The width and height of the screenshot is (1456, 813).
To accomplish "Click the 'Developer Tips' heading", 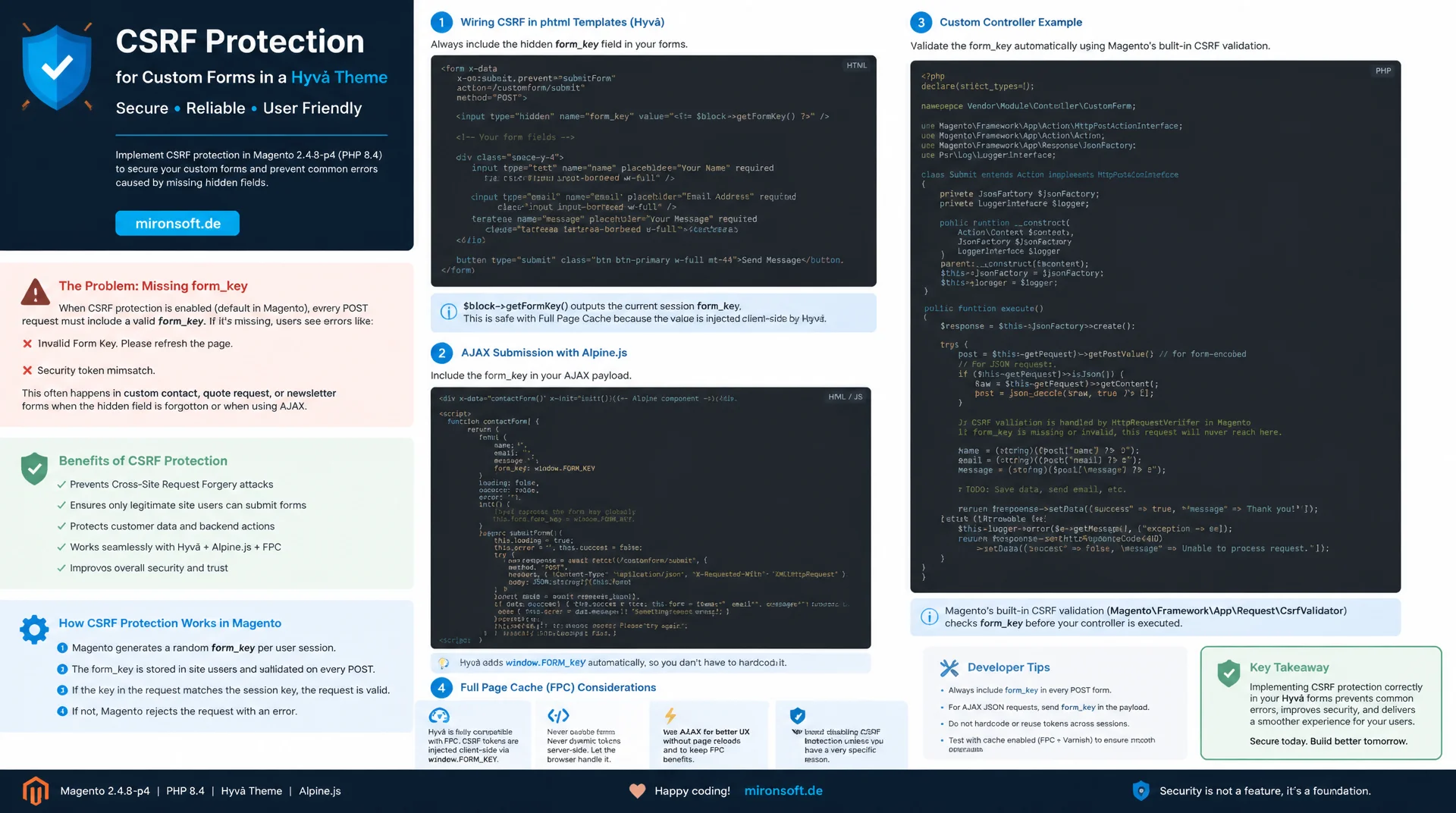I will coord(1009,667).
